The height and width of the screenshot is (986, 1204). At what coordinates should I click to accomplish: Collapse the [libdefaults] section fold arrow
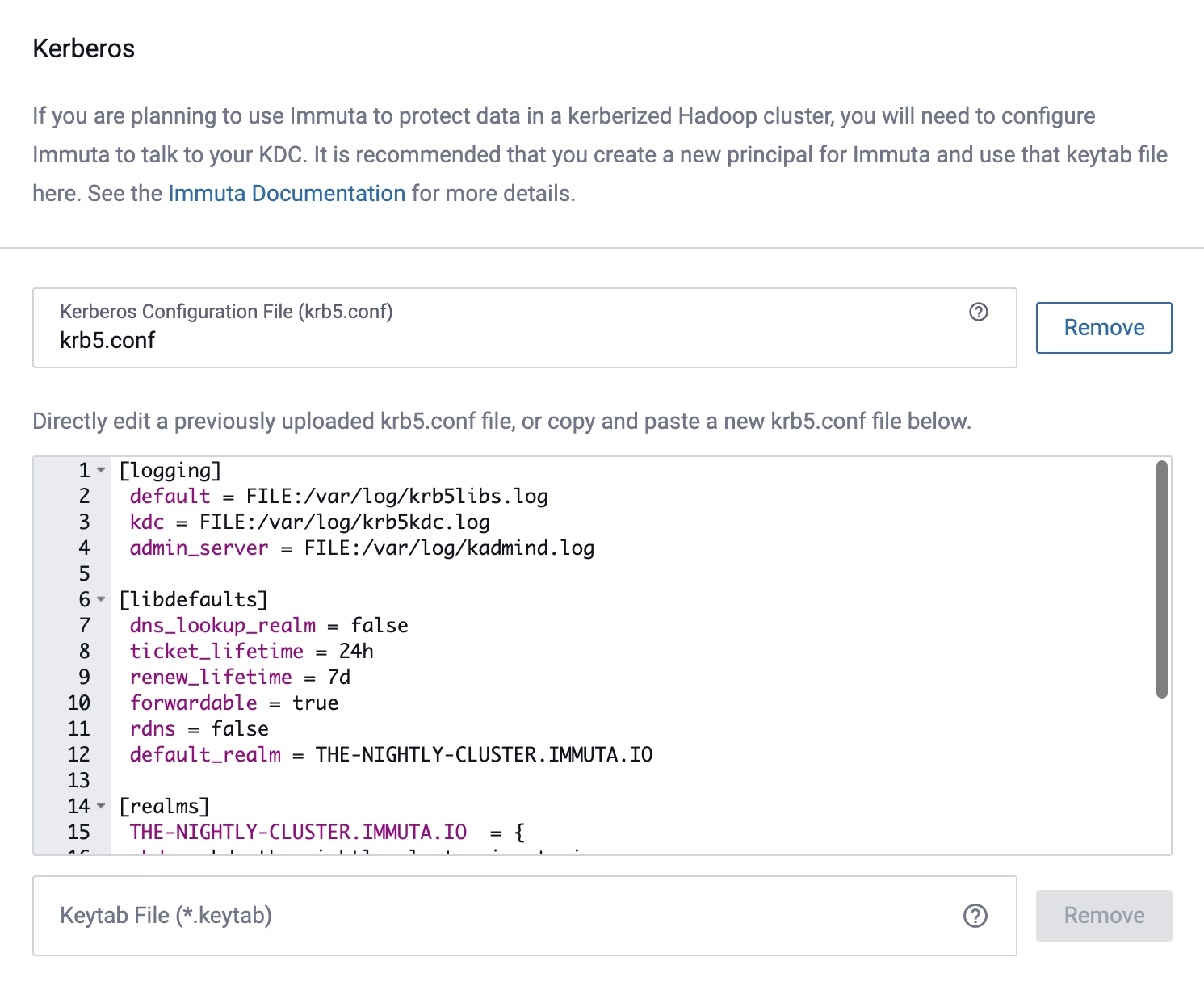tap(101, 599)
